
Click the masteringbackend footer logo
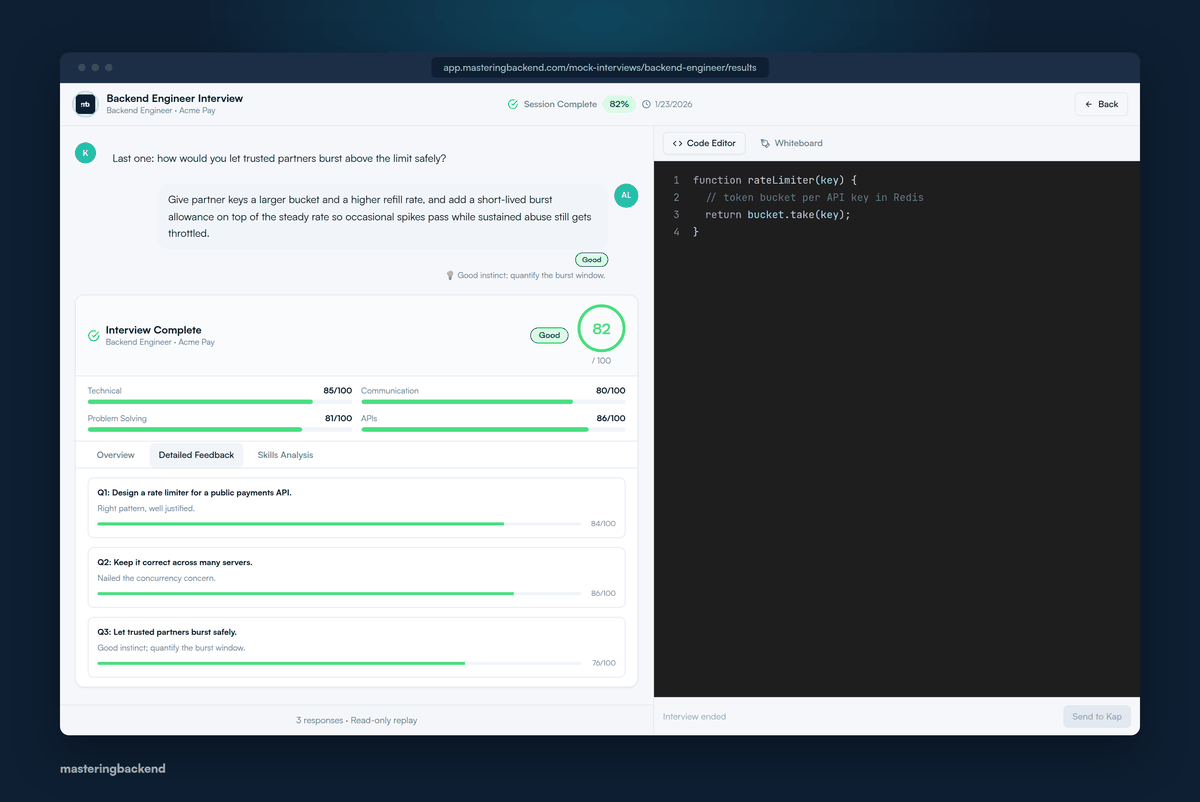tap(113, 769)
